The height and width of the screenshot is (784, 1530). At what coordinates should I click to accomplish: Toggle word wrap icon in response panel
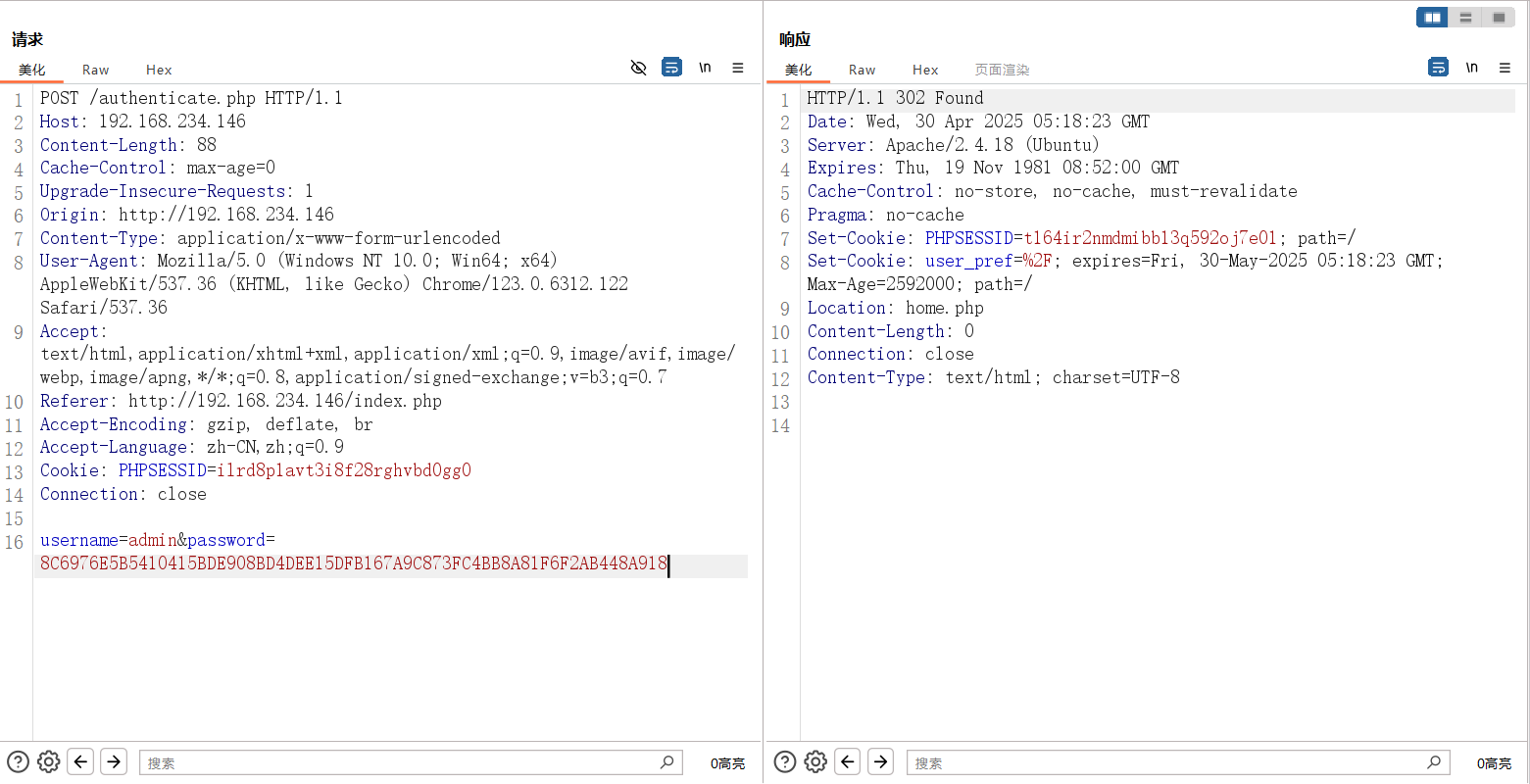point(1438,68)
